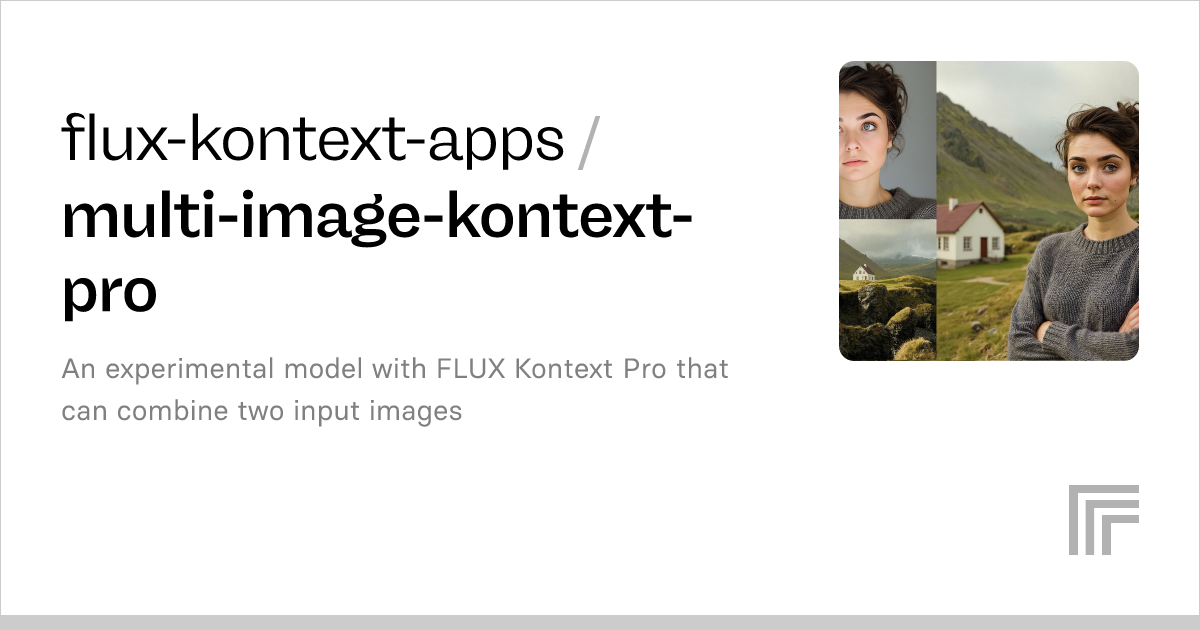Select the model description text
This screenshot has width=1200, height=630.
[395, 390]
